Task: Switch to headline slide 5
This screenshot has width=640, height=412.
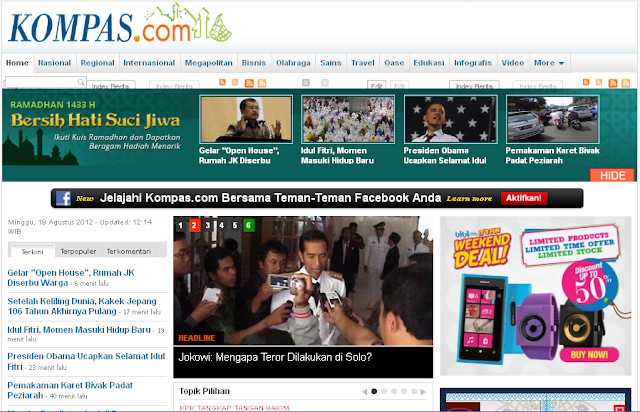Action: click(x=235, y=225)
